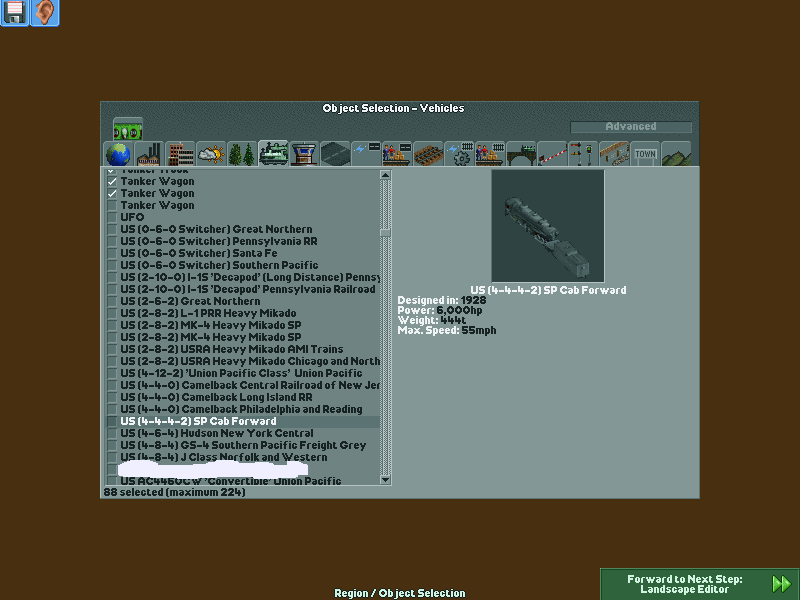800x600 pixels.
Task: Tick the UFO checkbox
Action: [x=112, y=217]
